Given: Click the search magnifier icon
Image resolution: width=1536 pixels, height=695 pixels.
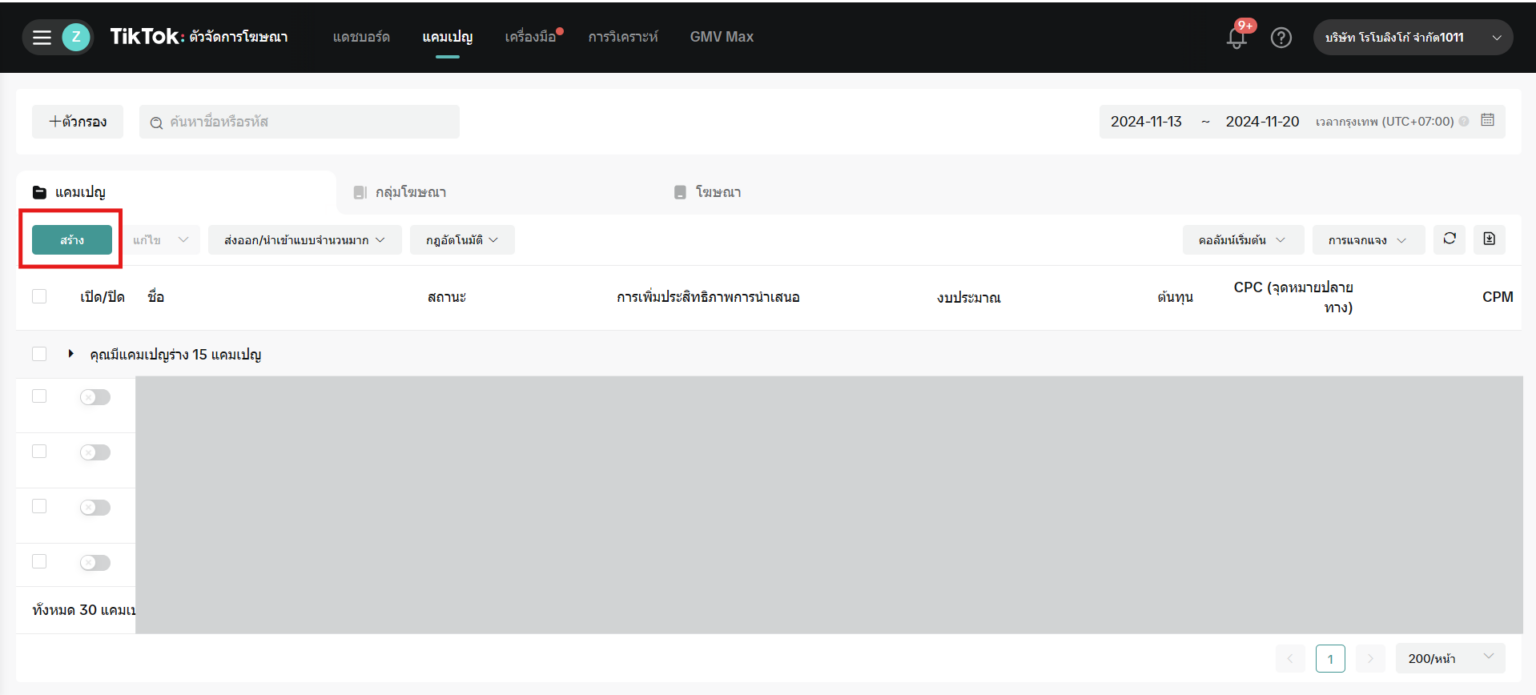Looking at the screenshot, I should (156, 121).
